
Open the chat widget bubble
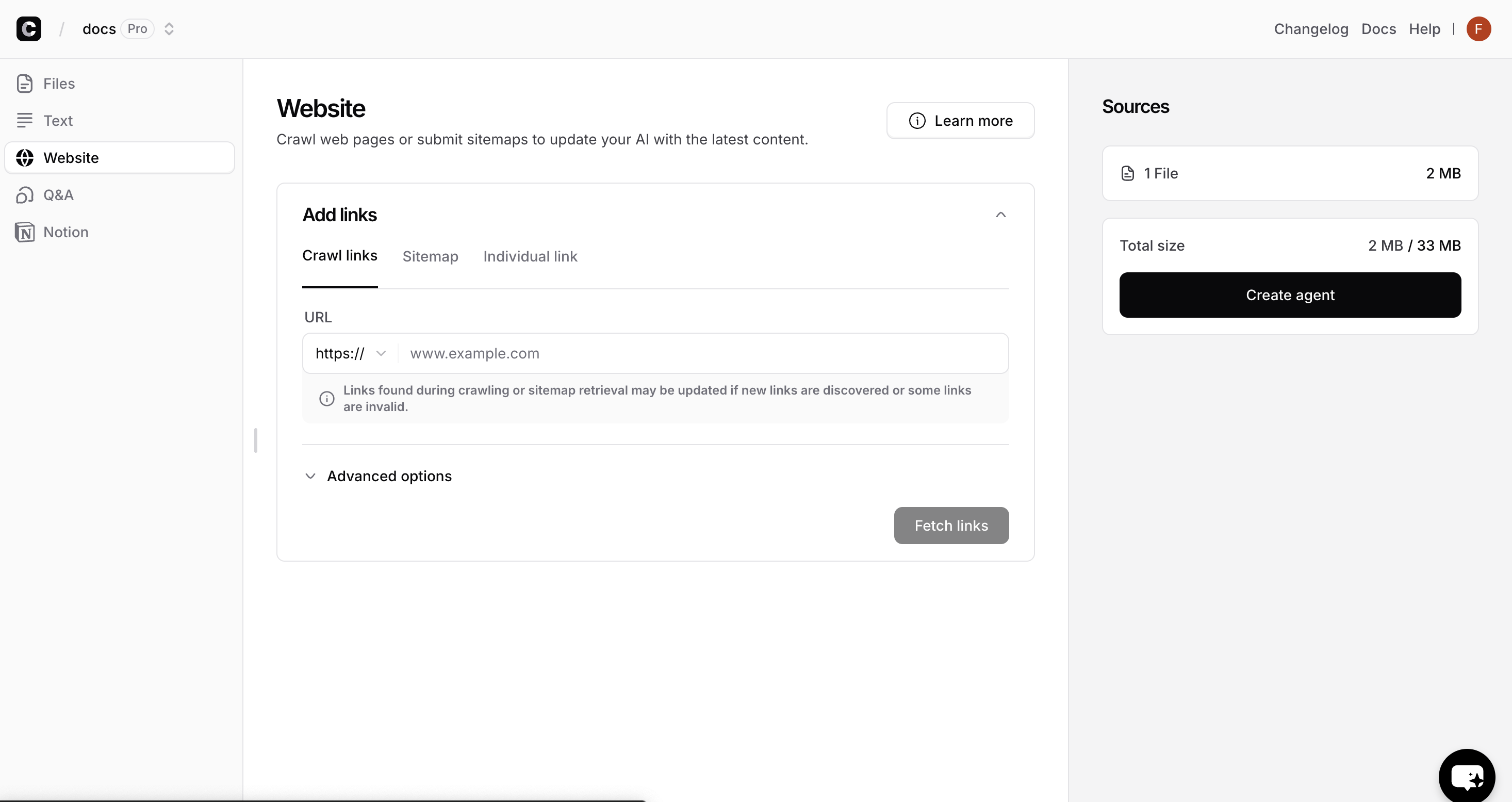pyautogui.click(x=1467, y=775)
